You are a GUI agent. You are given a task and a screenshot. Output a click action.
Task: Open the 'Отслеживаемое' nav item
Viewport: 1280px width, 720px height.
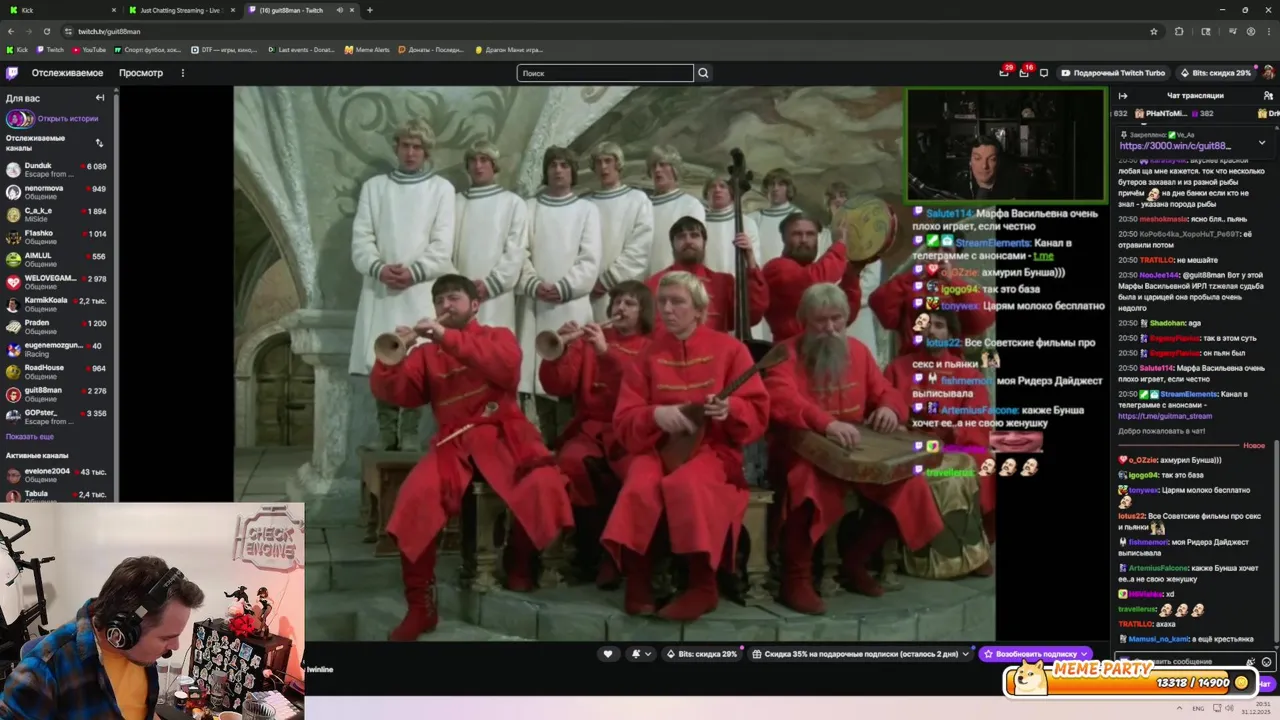click(67, 73)
